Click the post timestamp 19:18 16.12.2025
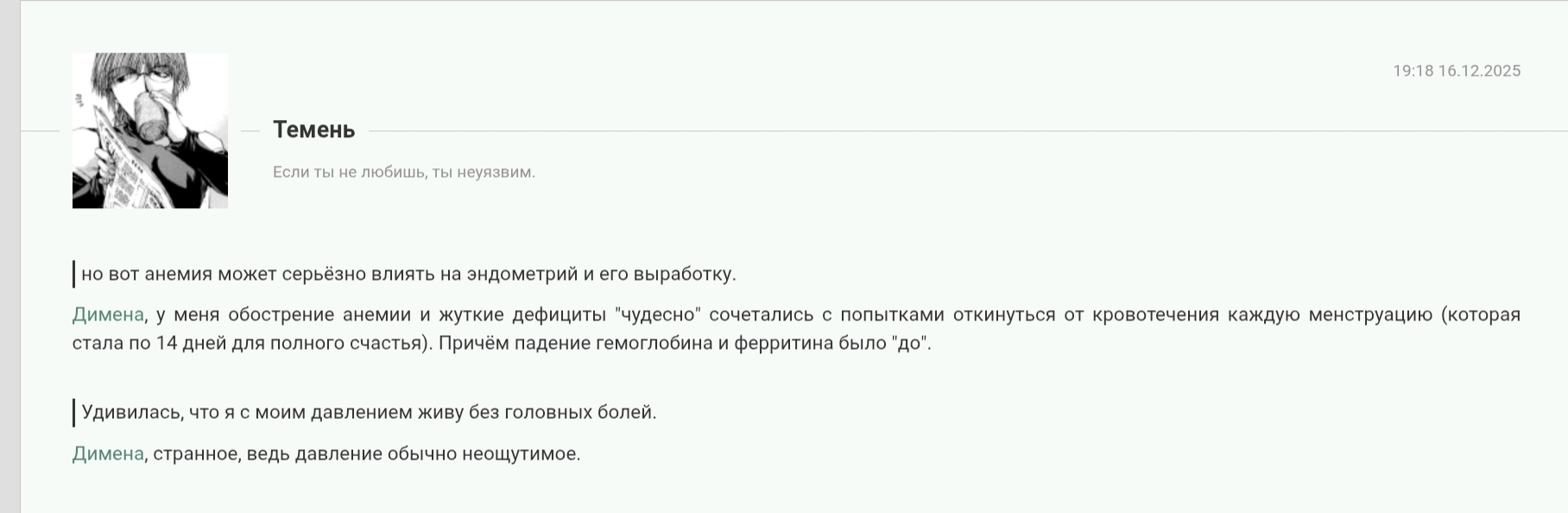The height and width of the screenshot is (513, 1568). [1456, 71]
